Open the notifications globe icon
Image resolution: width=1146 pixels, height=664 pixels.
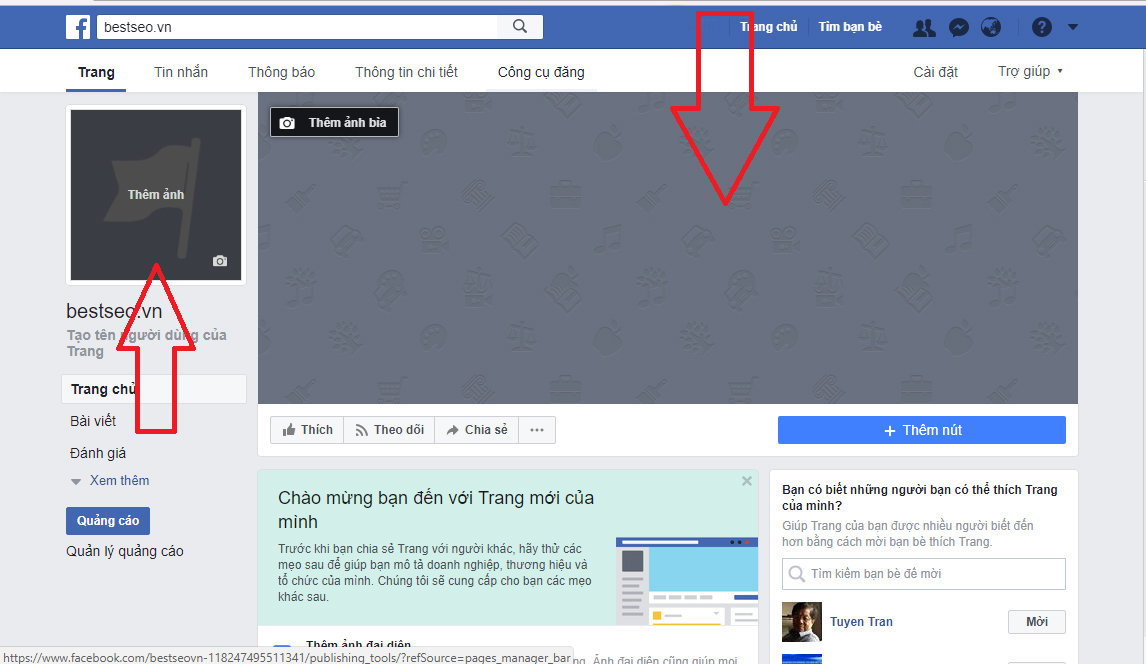(x=990, y=27)
